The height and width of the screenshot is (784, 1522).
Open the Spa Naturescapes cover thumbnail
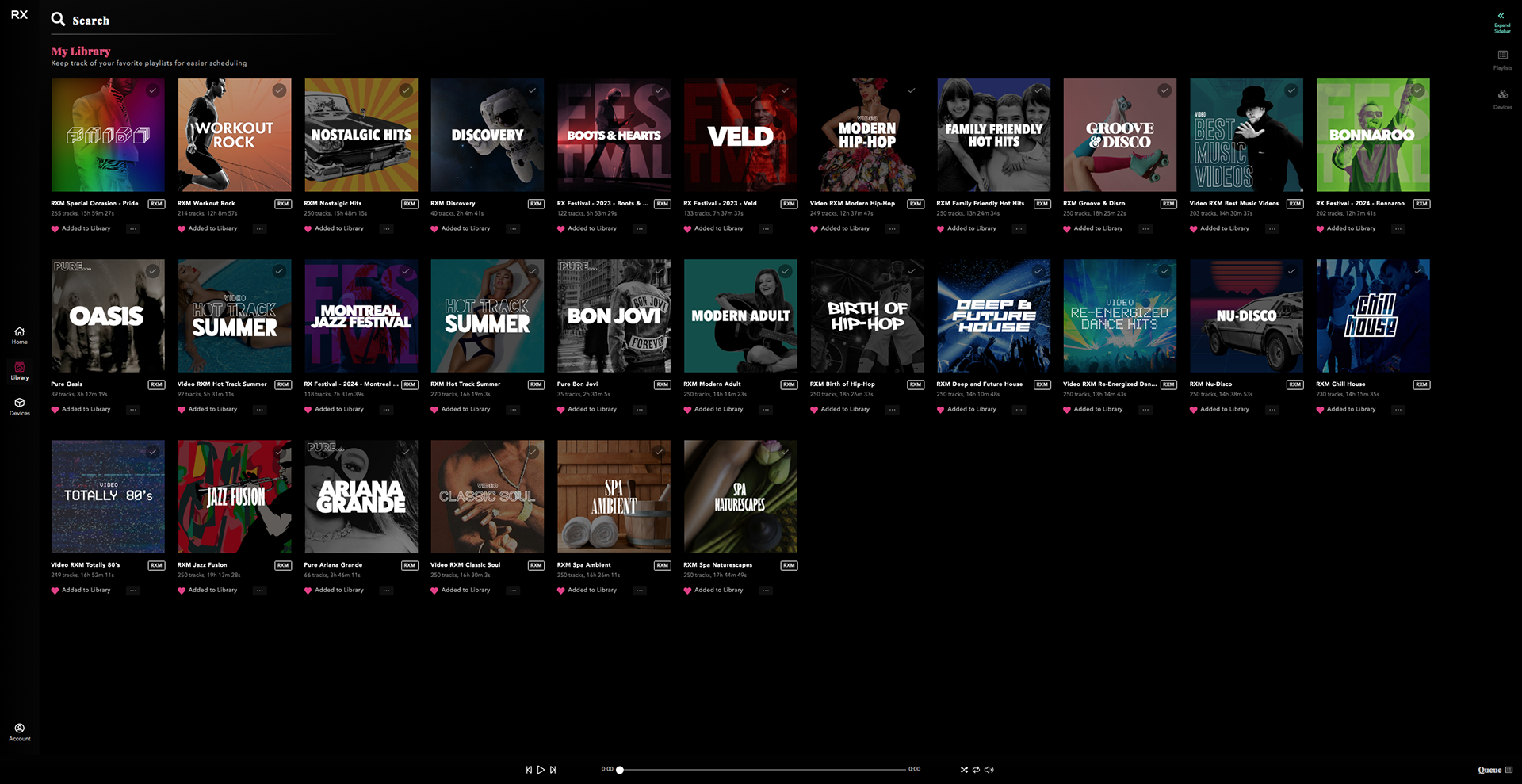(740, 496)
